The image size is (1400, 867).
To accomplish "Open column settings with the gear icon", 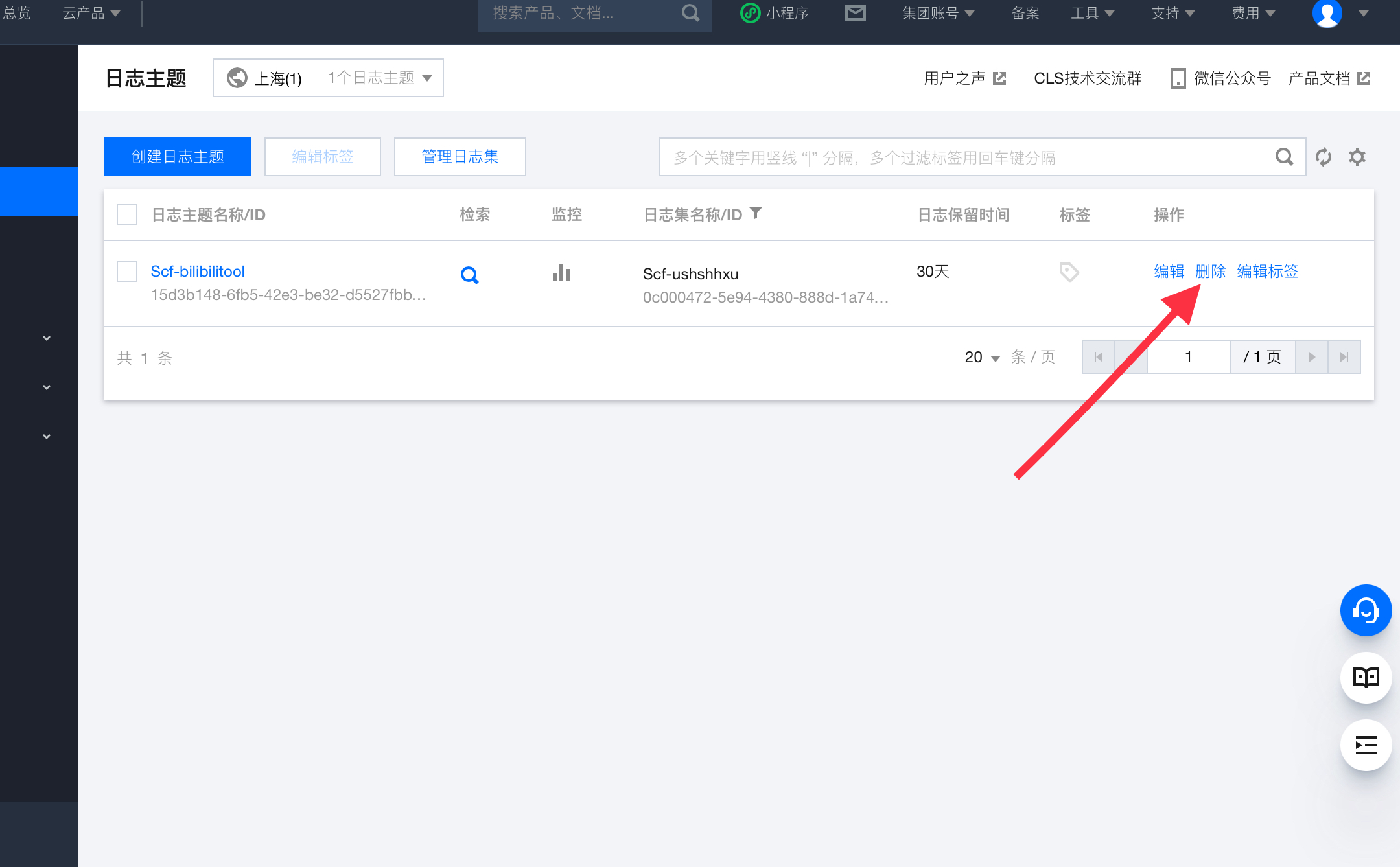I will click(1358, 157).
